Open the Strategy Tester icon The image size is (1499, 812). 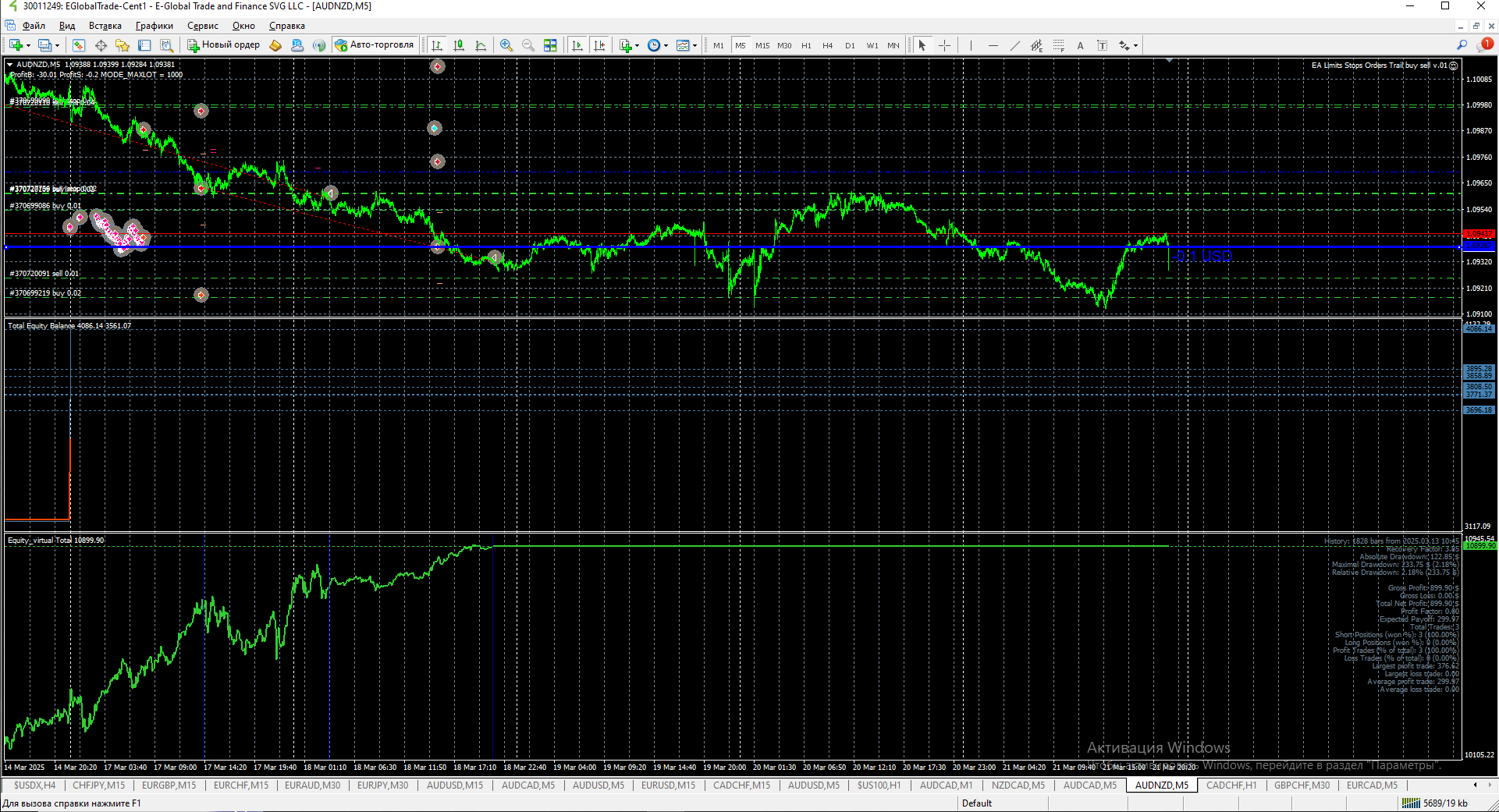(166, 45)
